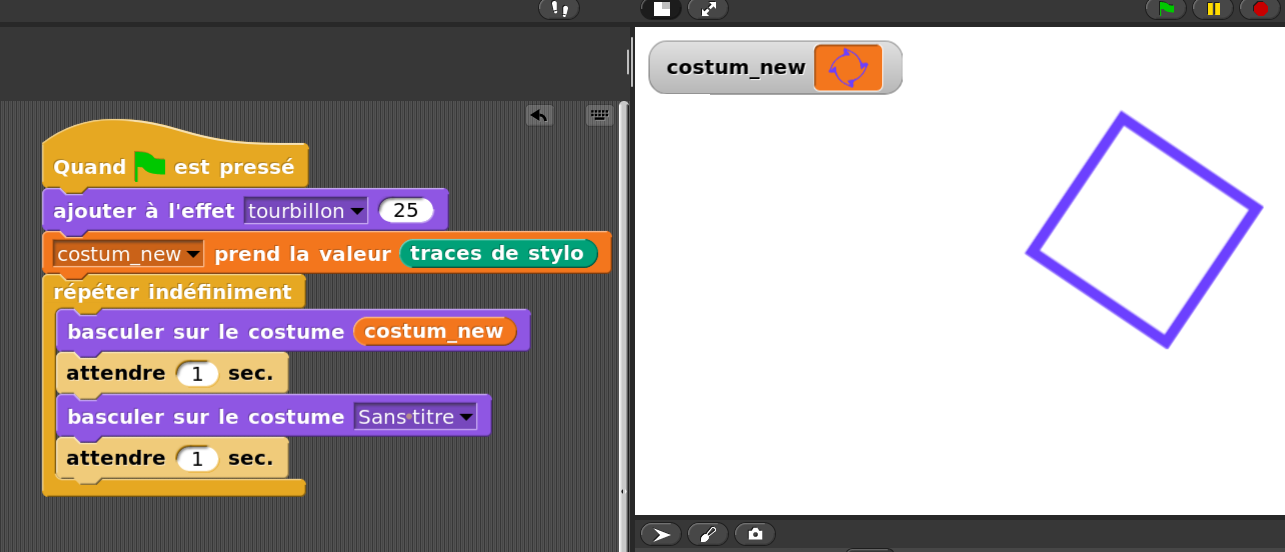Add a new turtle sprite
Viewport: 1285px width, 552px height.
(x=661, y=534)
